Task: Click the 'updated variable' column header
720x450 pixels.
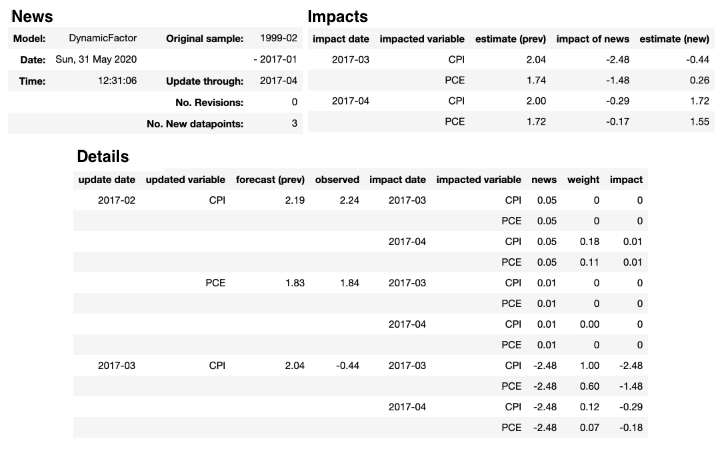Action: click(x=185, y=179)
